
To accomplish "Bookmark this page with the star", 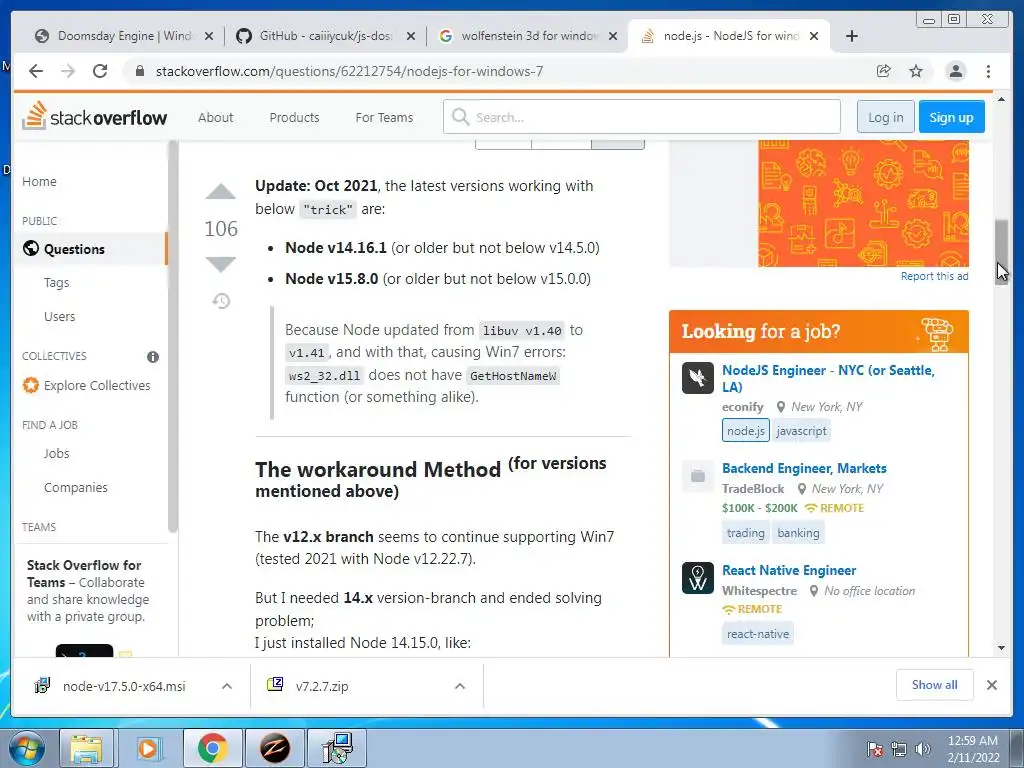I will pyautogui.click(x=916, y=71).
